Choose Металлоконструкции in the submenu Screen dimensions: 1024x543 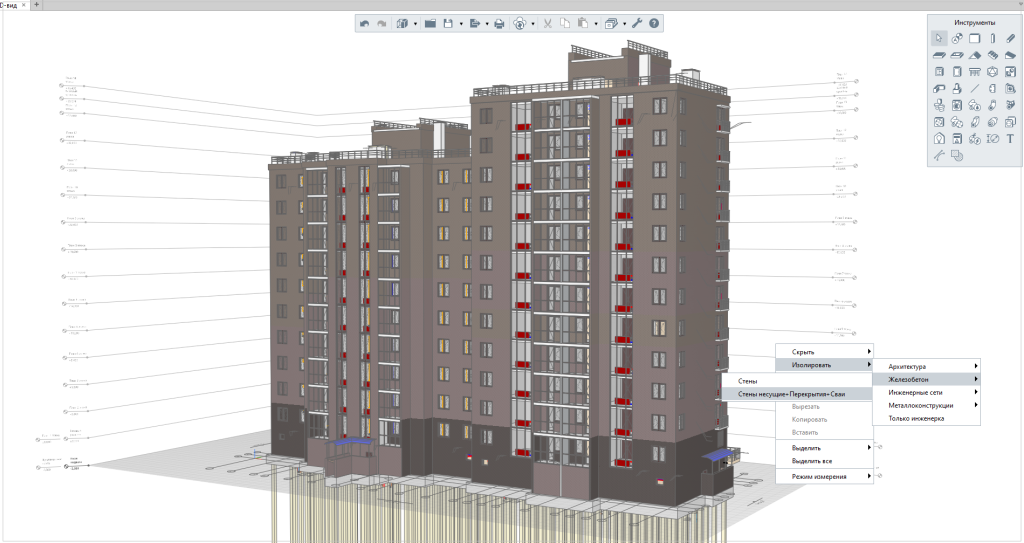926,405
